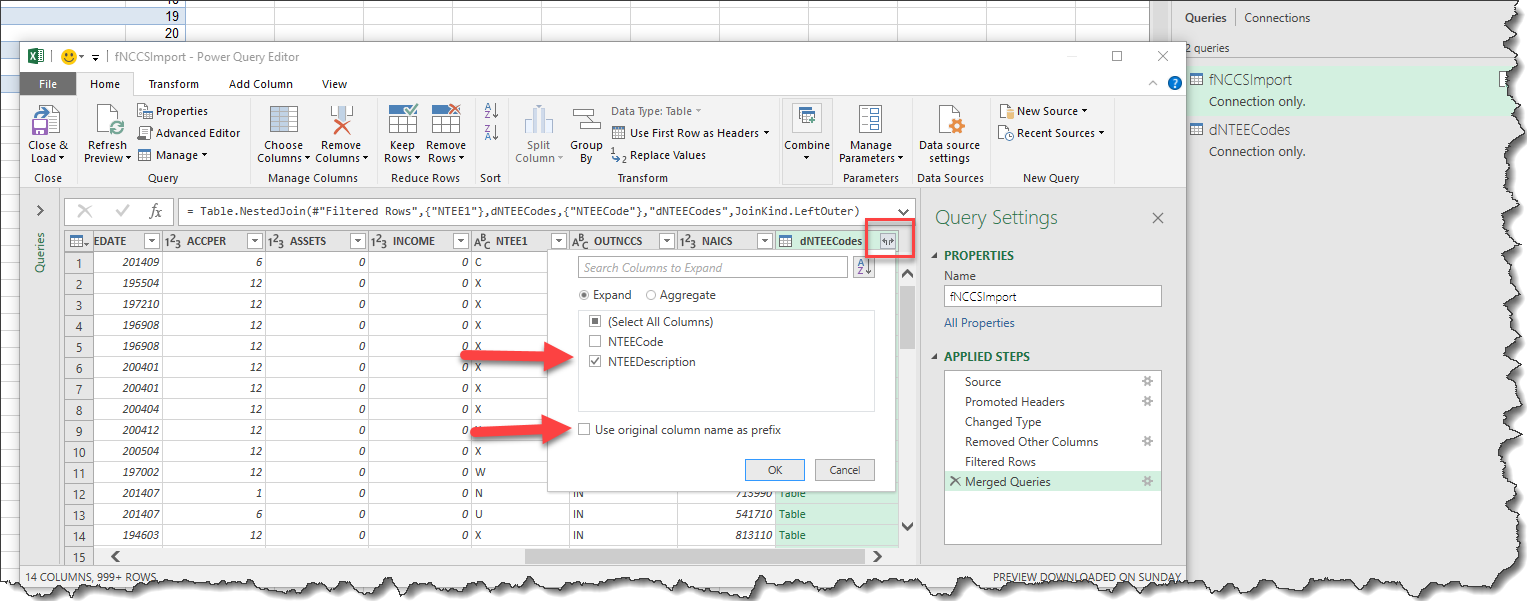The width and height of the screenshot is (1527, 601).
Task: Switch to the Transform ribbon tab
Action: point(173,83)
